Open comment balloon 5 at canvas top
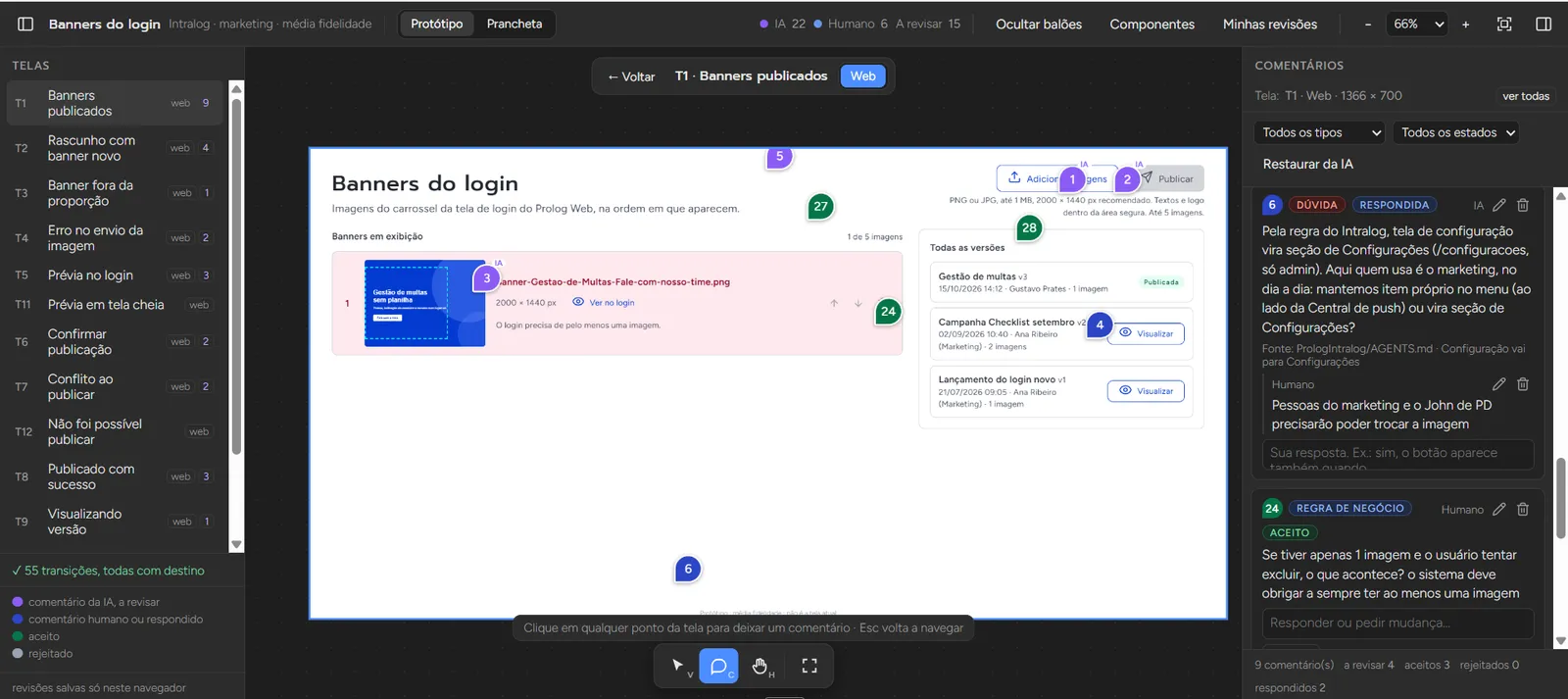Image resolution: width=1568 pixels, height=699 pixels. tap(779, 157)
